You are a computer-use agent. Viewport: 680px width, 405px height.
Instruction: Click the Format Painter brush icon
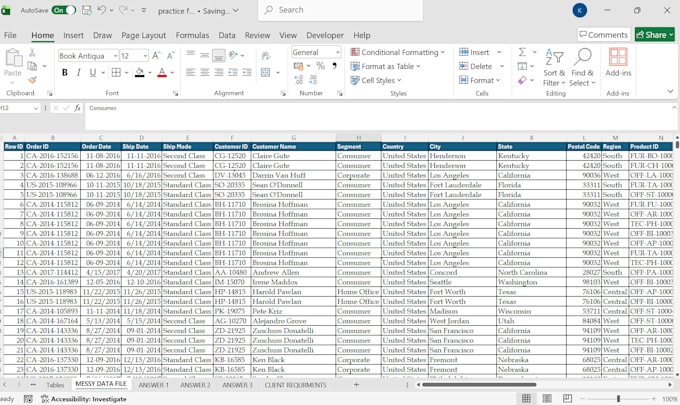click(x=32, y=80)
